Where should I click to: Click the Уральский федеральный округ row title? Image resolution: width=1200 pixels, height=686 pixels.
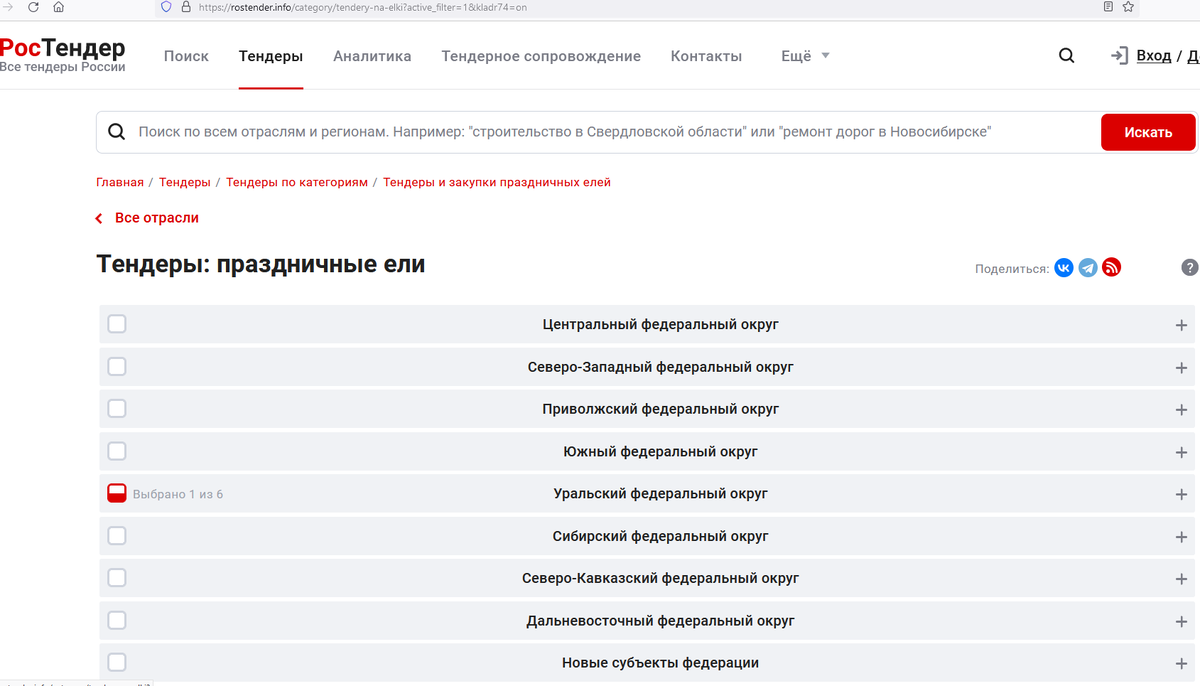coord(661,494)
